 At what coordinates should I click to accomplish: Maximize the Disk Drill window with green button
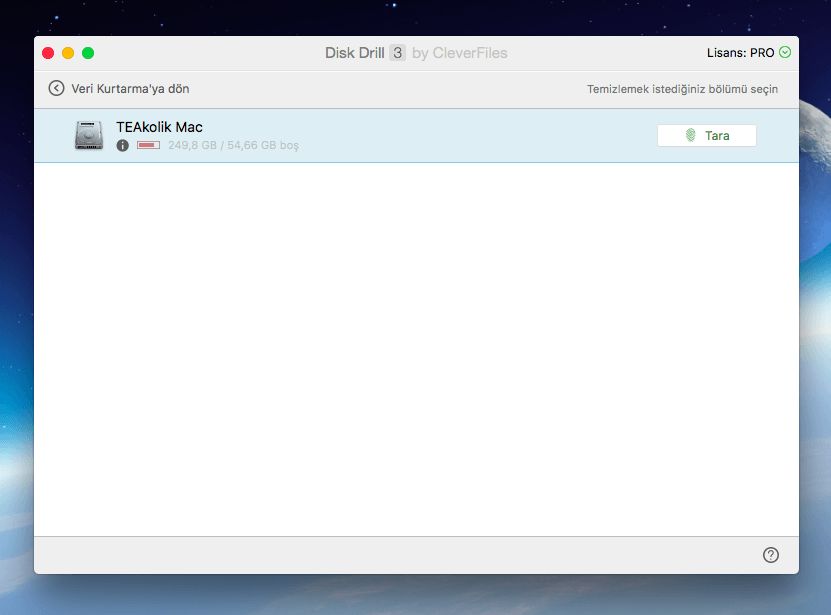point(88,53)
